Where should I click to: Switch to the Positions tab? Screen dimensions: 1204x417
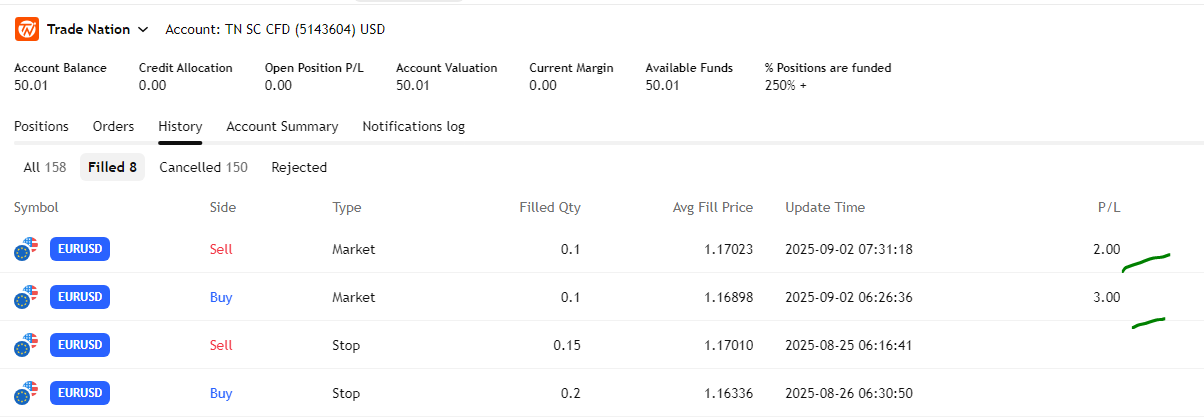pyautogui.click(x=41, y=126)
